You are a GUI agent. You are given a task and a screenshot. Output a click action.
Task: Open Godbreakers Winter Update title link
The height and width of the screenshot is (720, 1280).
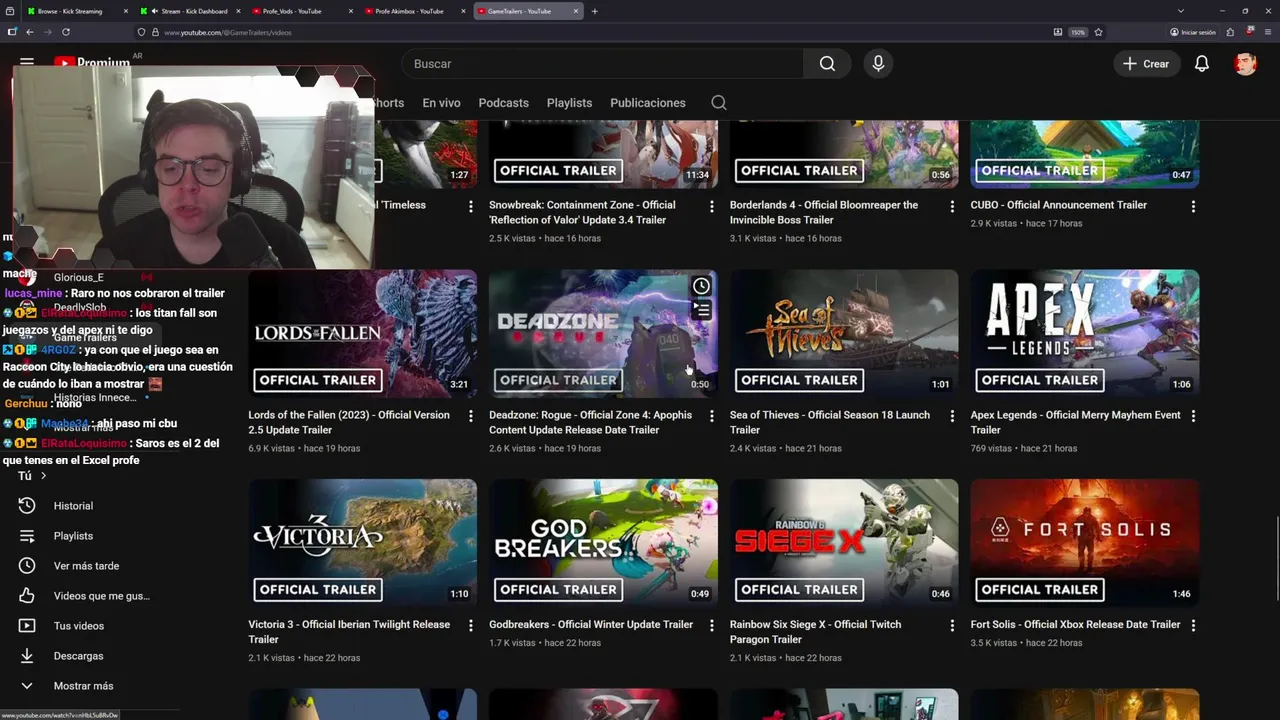click(x=591, y=624)
